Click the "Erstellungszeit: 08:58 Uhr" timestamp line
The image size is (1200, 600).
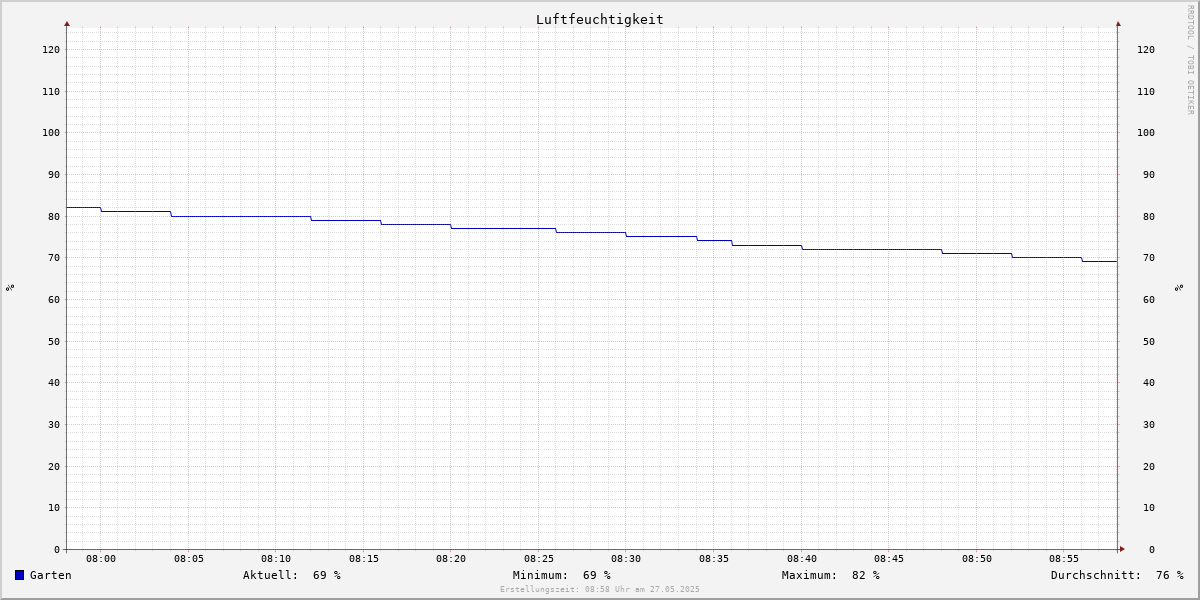(x=600, y=589)
